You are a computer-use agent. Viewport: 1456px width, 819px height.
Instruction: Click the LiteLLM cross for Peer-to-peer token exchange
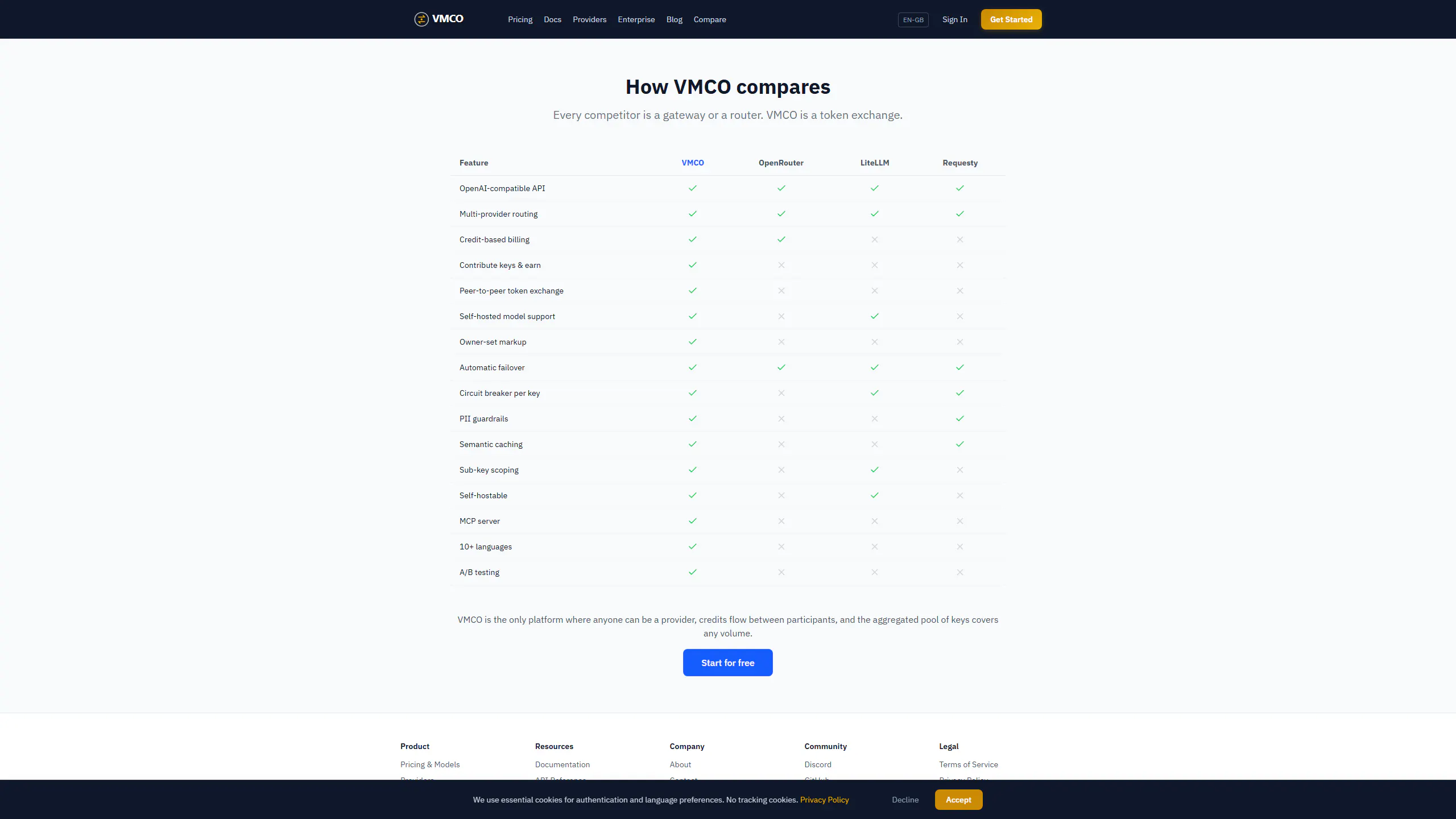[875, 291]
